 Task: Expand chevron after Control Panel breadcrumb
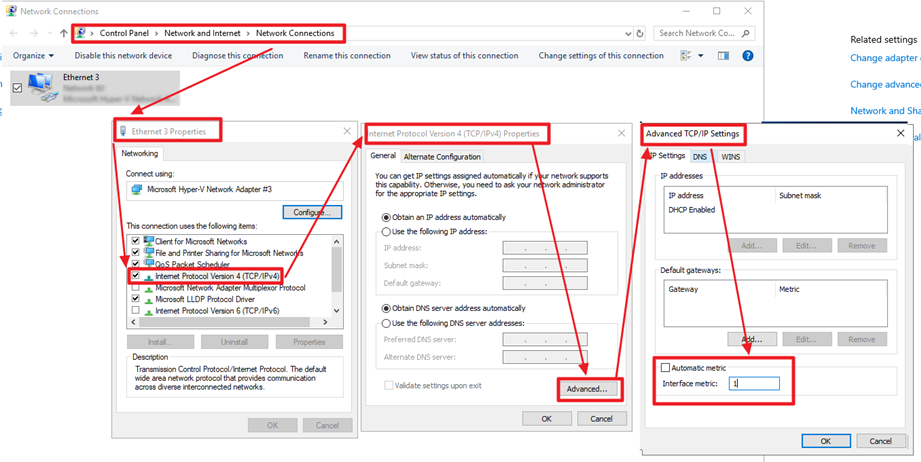click(157, 33)
